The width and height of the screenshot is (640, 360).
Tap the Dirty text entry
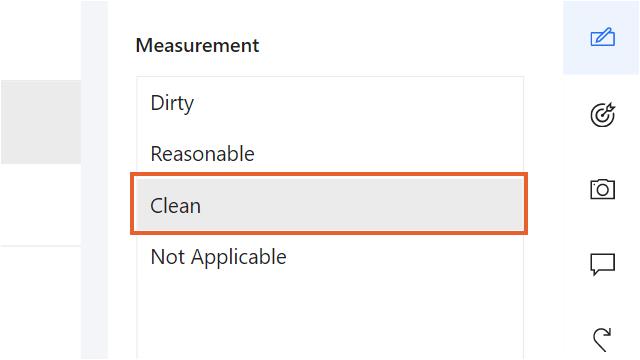[x=172, y=103]
